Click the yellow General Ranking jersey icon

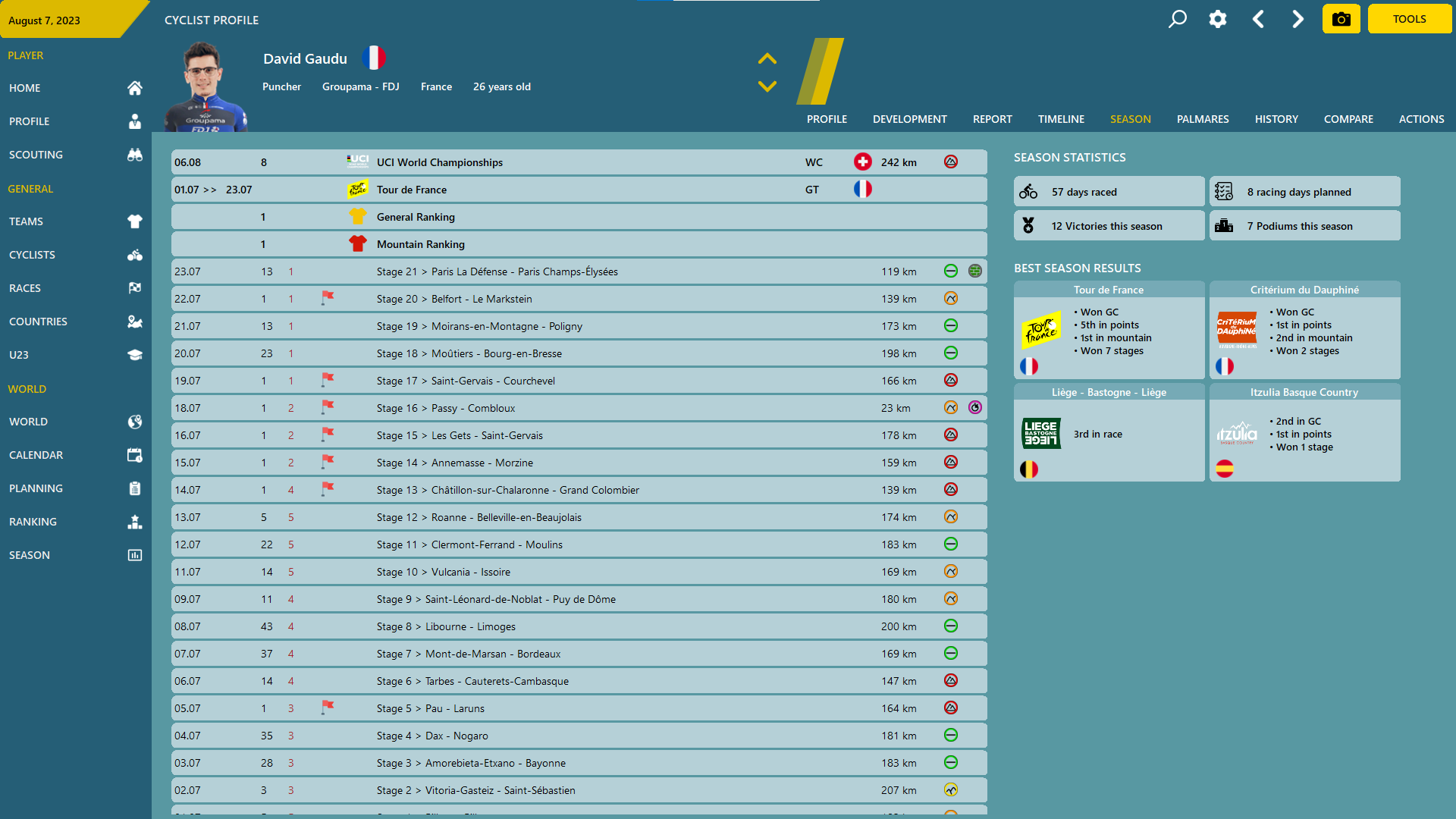click(x=358, y=216)
